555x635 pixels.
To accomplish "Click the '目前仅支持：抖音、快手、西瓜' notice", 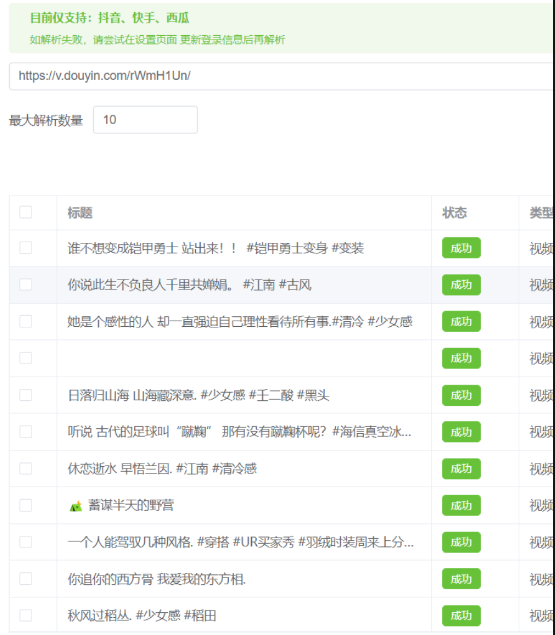I will [x=109, y=18].
